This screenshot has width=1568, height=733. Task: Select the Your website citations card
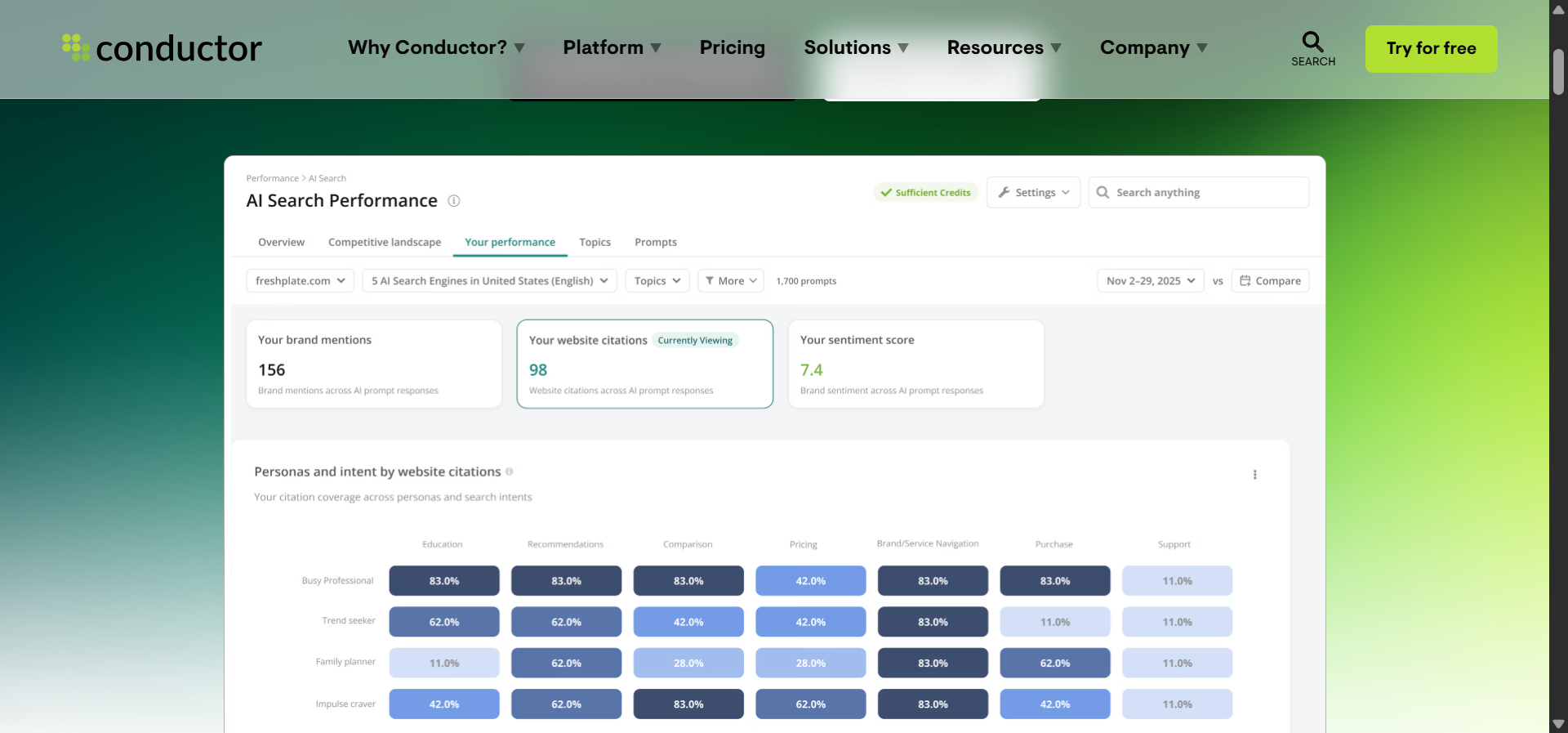[645, 364]
